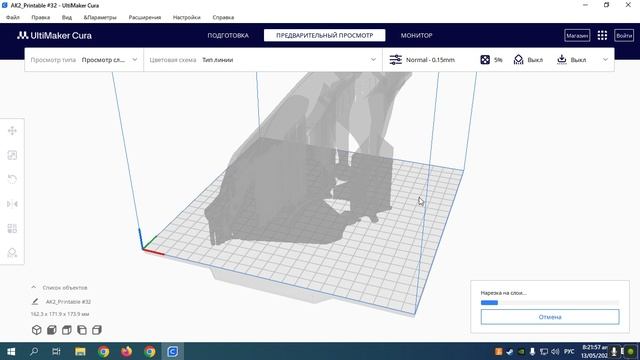Open the &Параметры menu

coord(100,18)
